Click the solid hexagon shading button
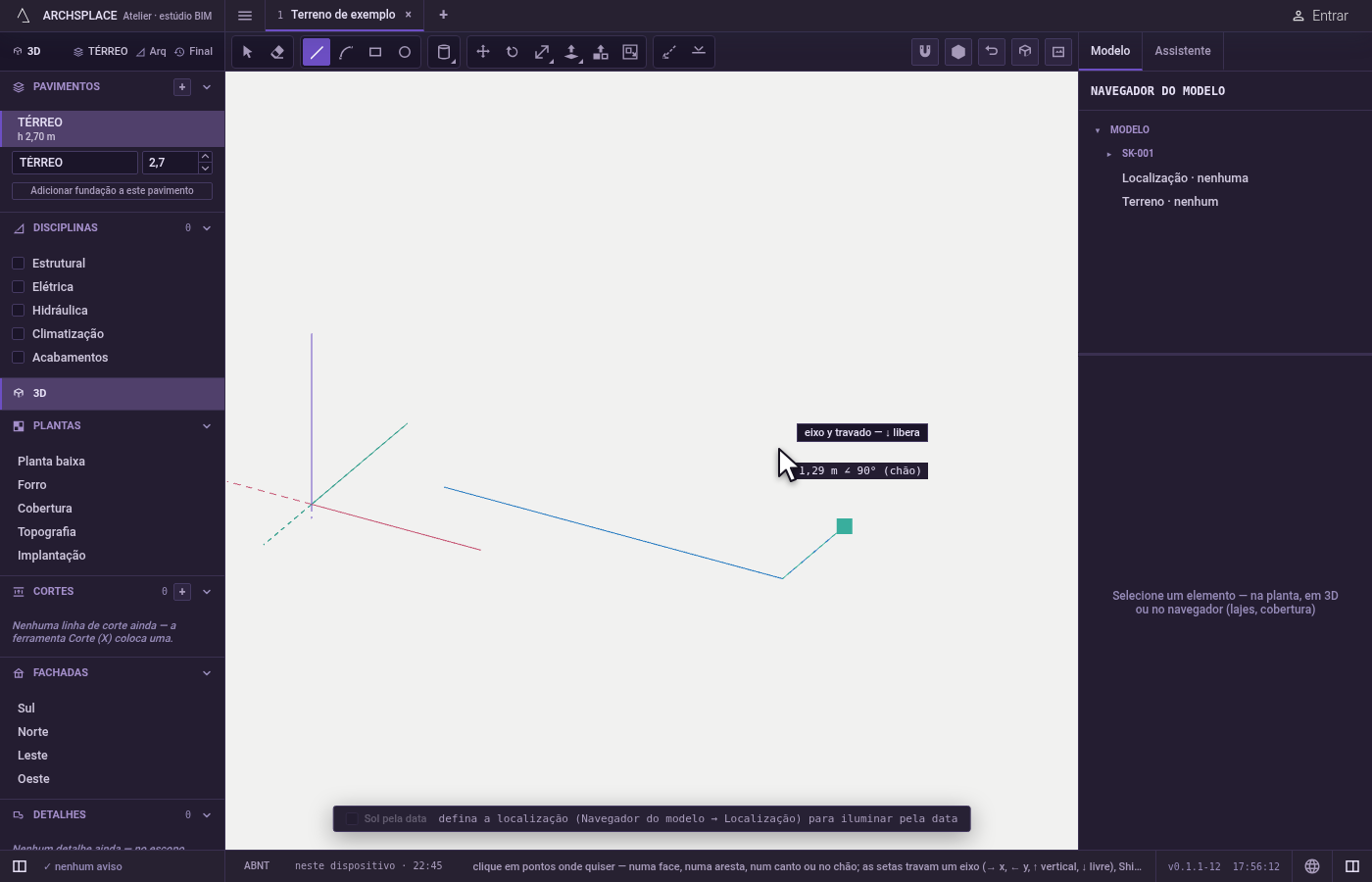This screenshot has width=1372, height=882. 958,52
